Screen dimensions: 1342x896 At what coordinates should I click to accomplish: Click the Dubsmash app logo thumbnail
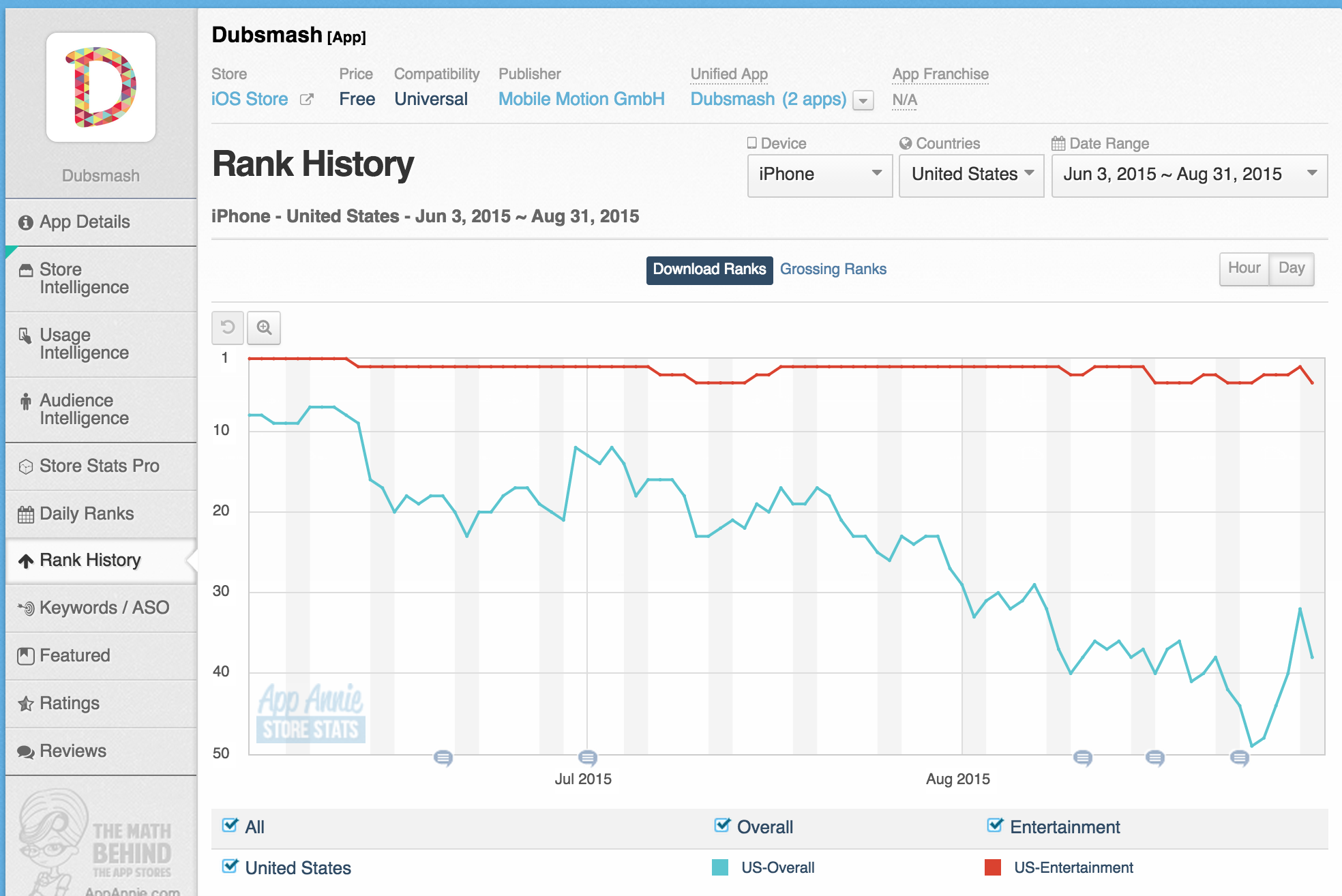[x=101, y=87]
